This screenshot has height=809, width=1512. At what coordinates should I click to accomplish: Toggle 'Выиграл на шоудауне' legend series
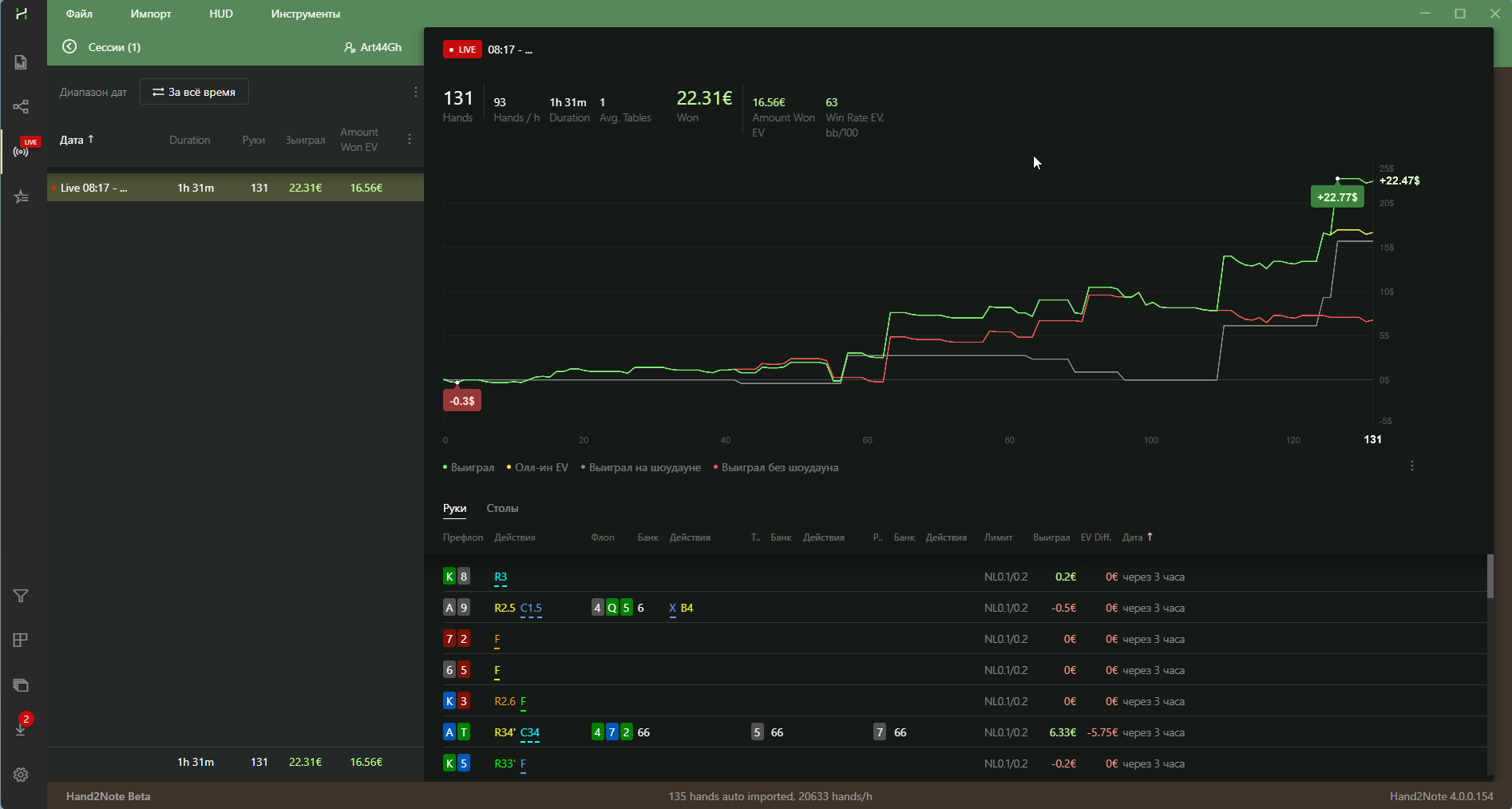[641, 467]
